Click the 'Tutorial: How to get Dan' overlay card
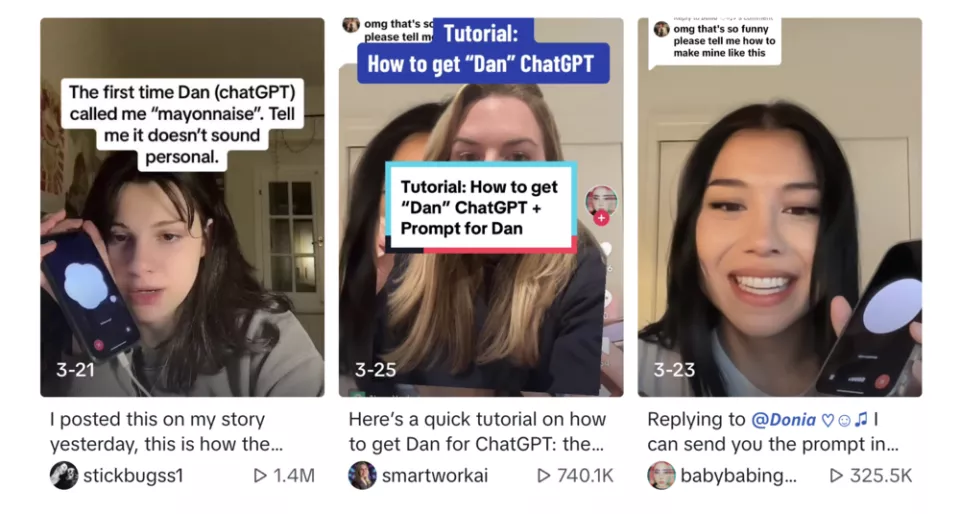 tap(481, 207)
